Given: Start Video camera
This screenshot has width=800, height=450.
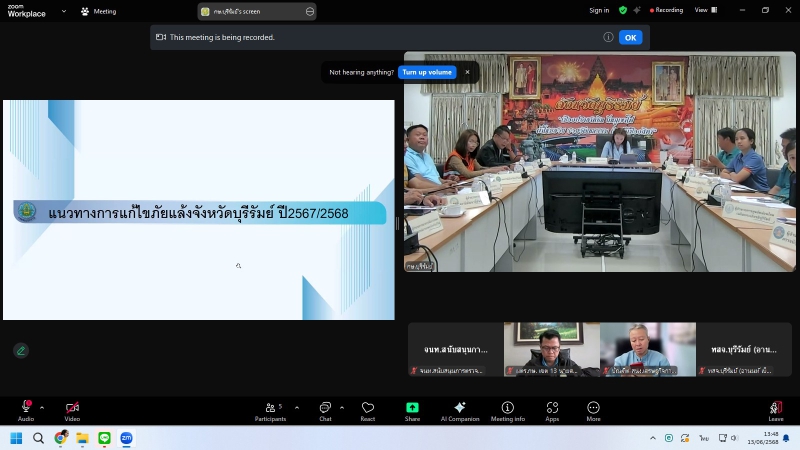Looking at the screenshot, I should pos(72,411).
